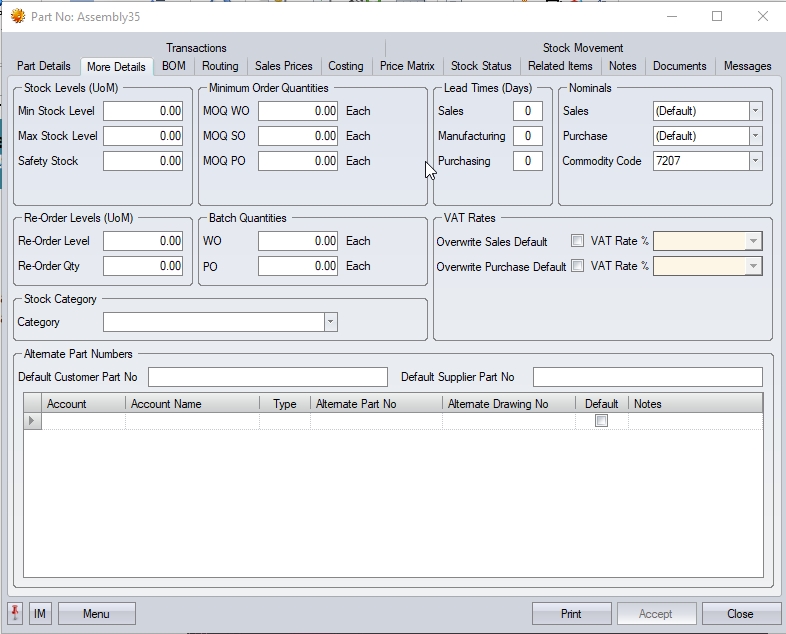This screenshot has width=786, height=634.
Task: Click the application icon in title bar
Action: (17, 16)
